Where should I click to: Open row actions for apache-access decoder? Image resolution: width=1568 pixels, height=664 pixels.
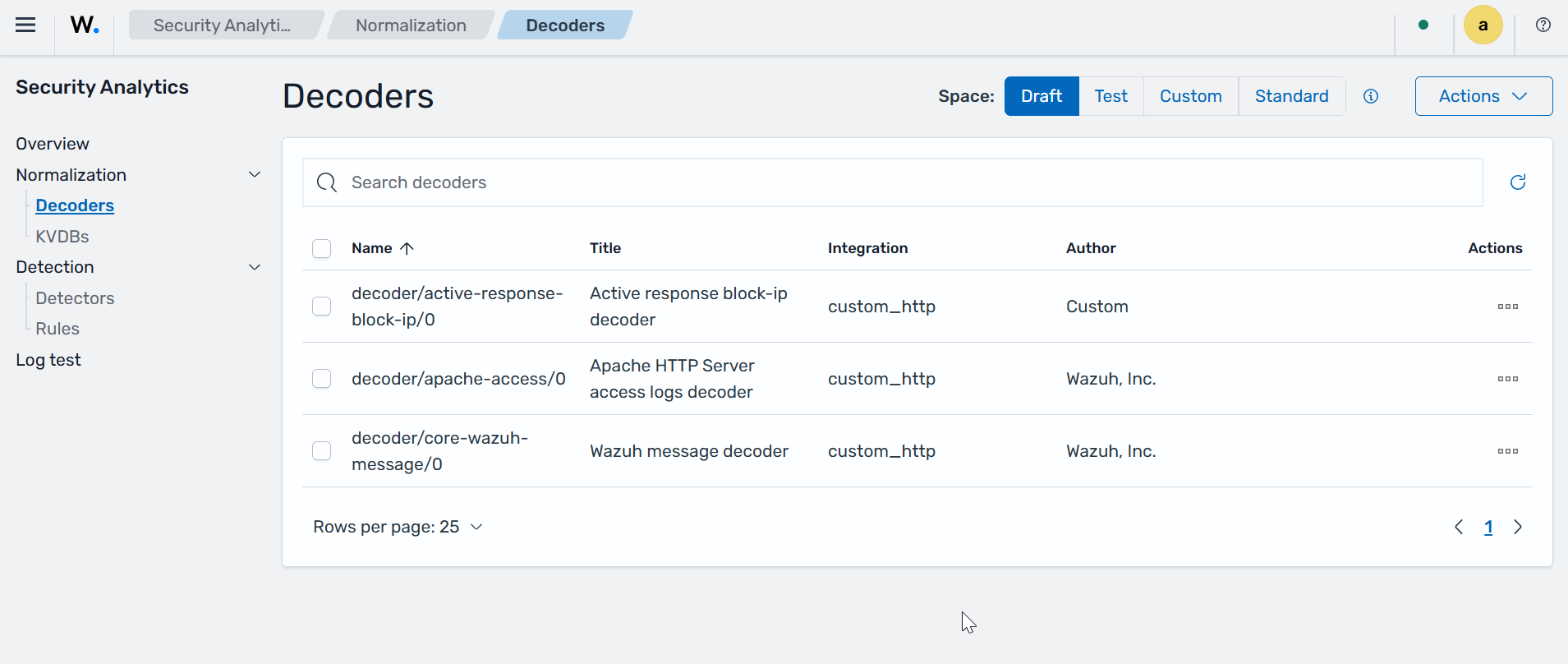(1508, 379)
